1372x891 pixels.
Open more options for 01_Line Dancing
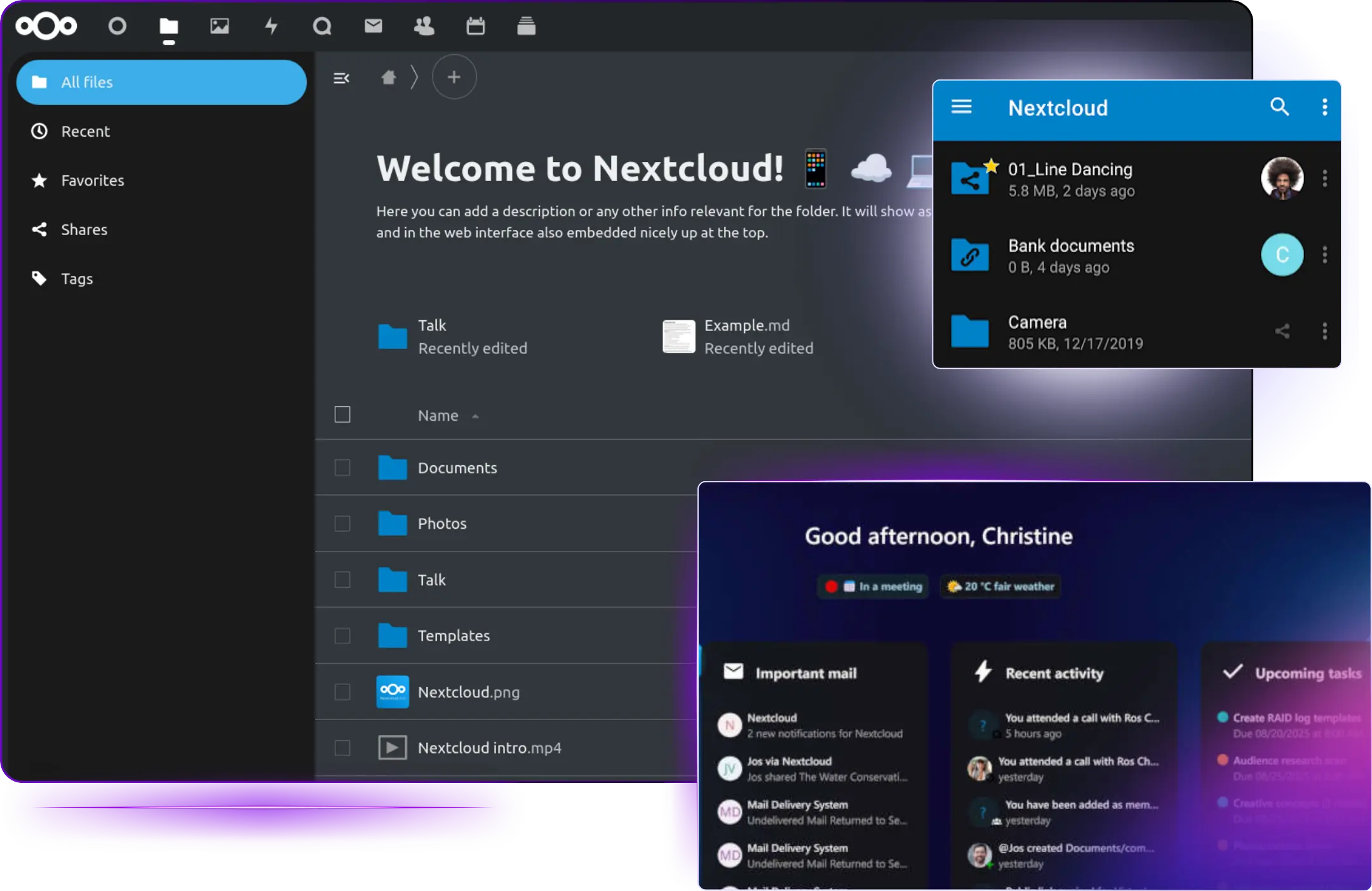pos(1325,179)
